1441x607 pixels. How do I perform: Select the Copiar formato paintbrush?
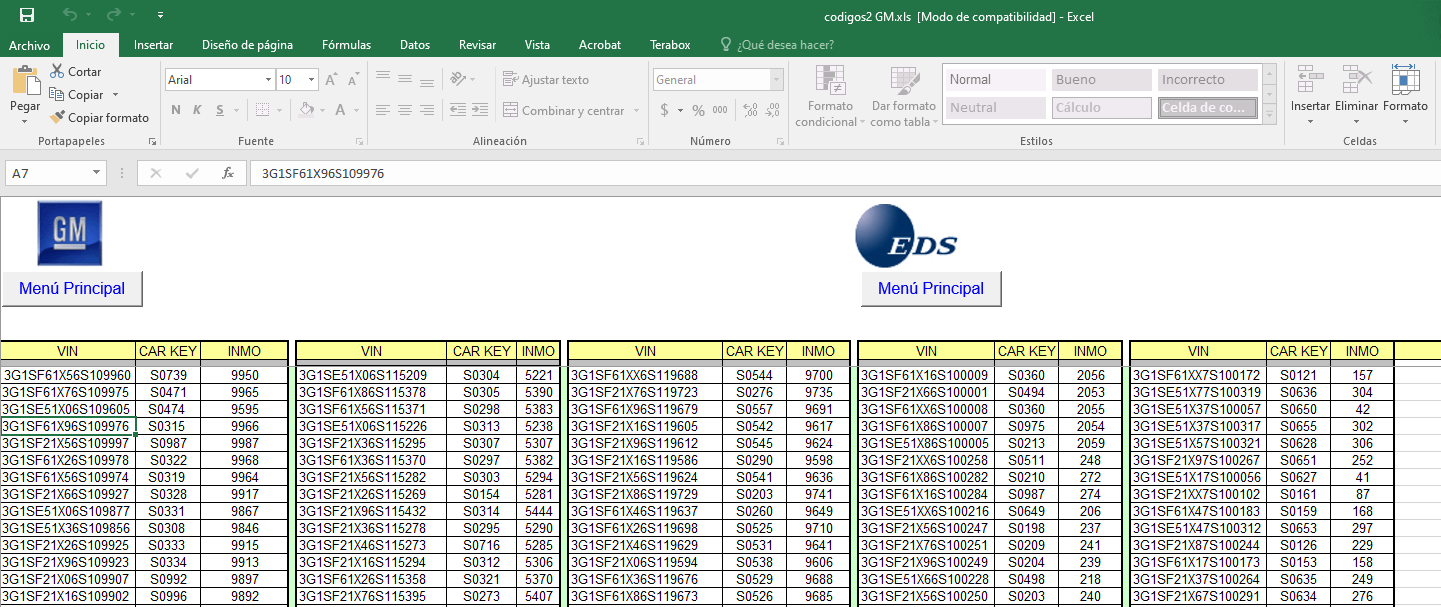tap(58, 117)
